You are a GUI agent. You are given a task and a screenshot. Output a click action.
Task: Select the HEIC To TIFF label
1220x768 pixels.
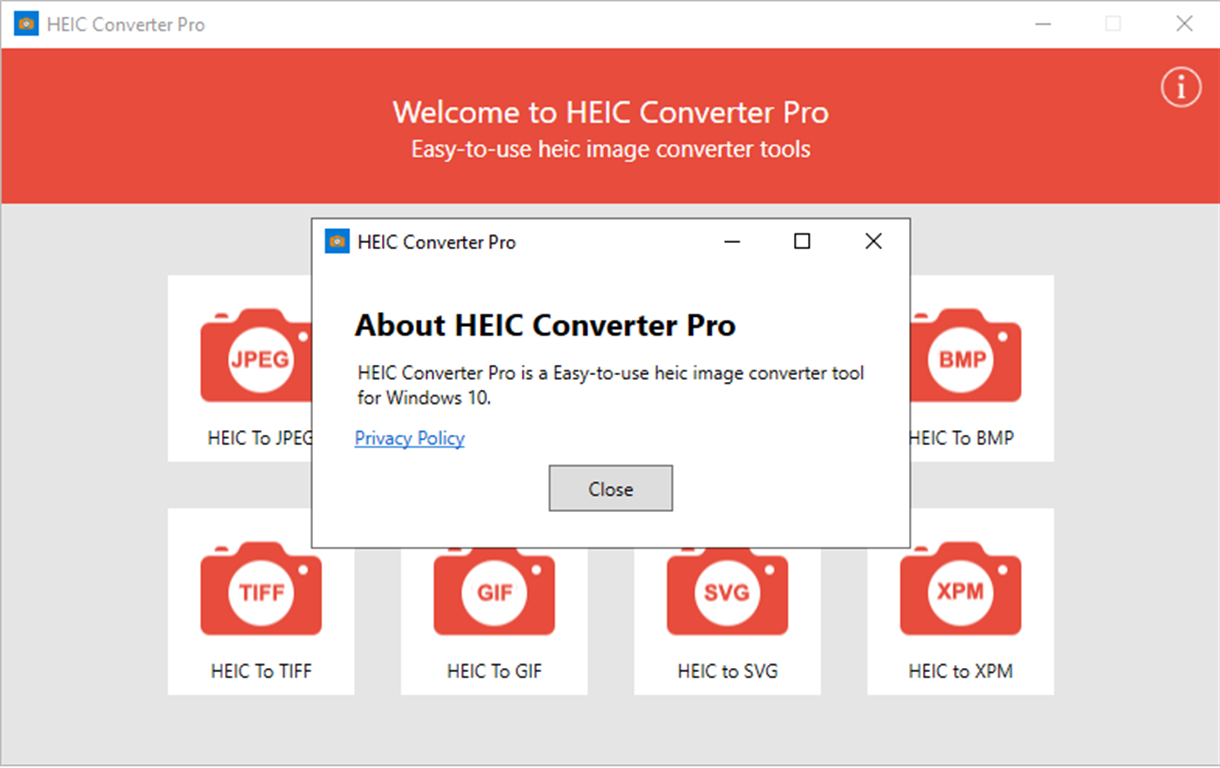point(261,671)
